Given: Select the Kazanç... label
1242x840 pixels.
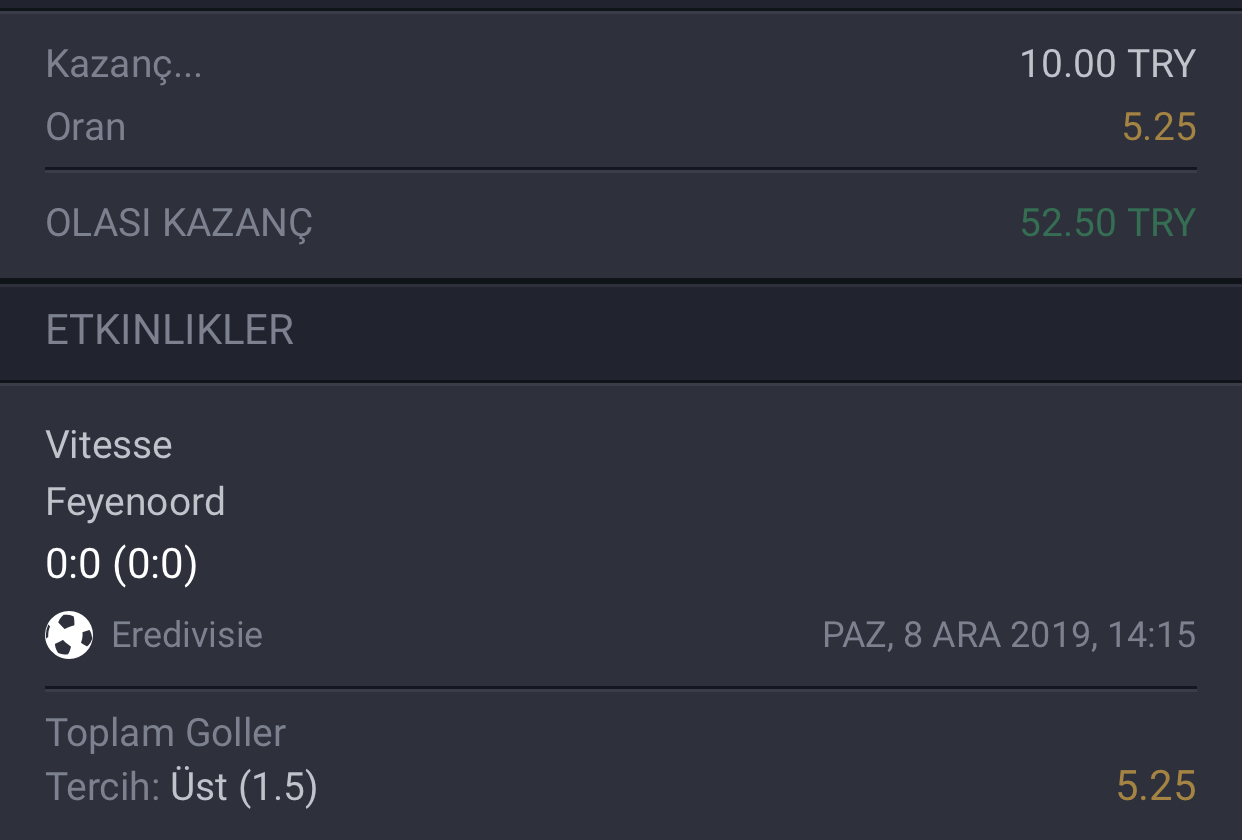Looking at the screenshot, I should (x=124, y=65).
